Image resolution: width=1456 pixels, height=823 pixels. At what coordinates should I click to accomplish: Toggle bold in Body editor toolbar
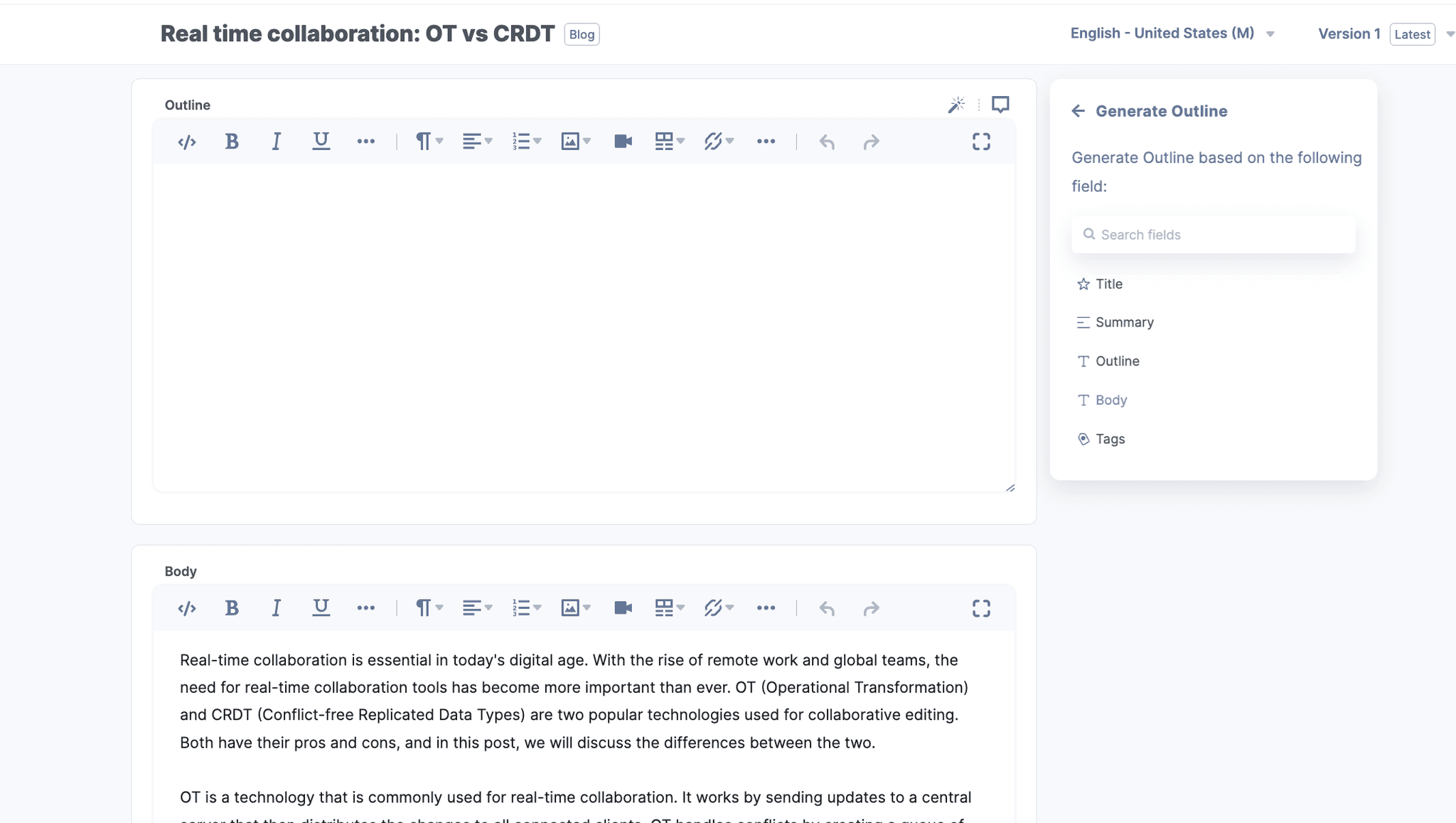232,608
